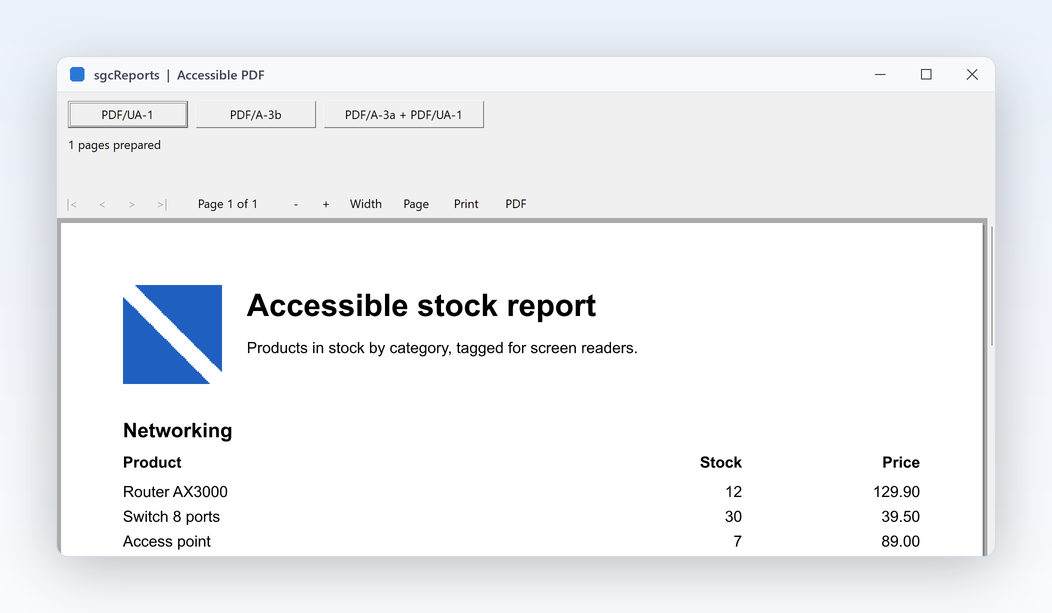This screenshot has width=1052, height=613.
Task: Click the 'Product' column header
Action: (152, 463)
